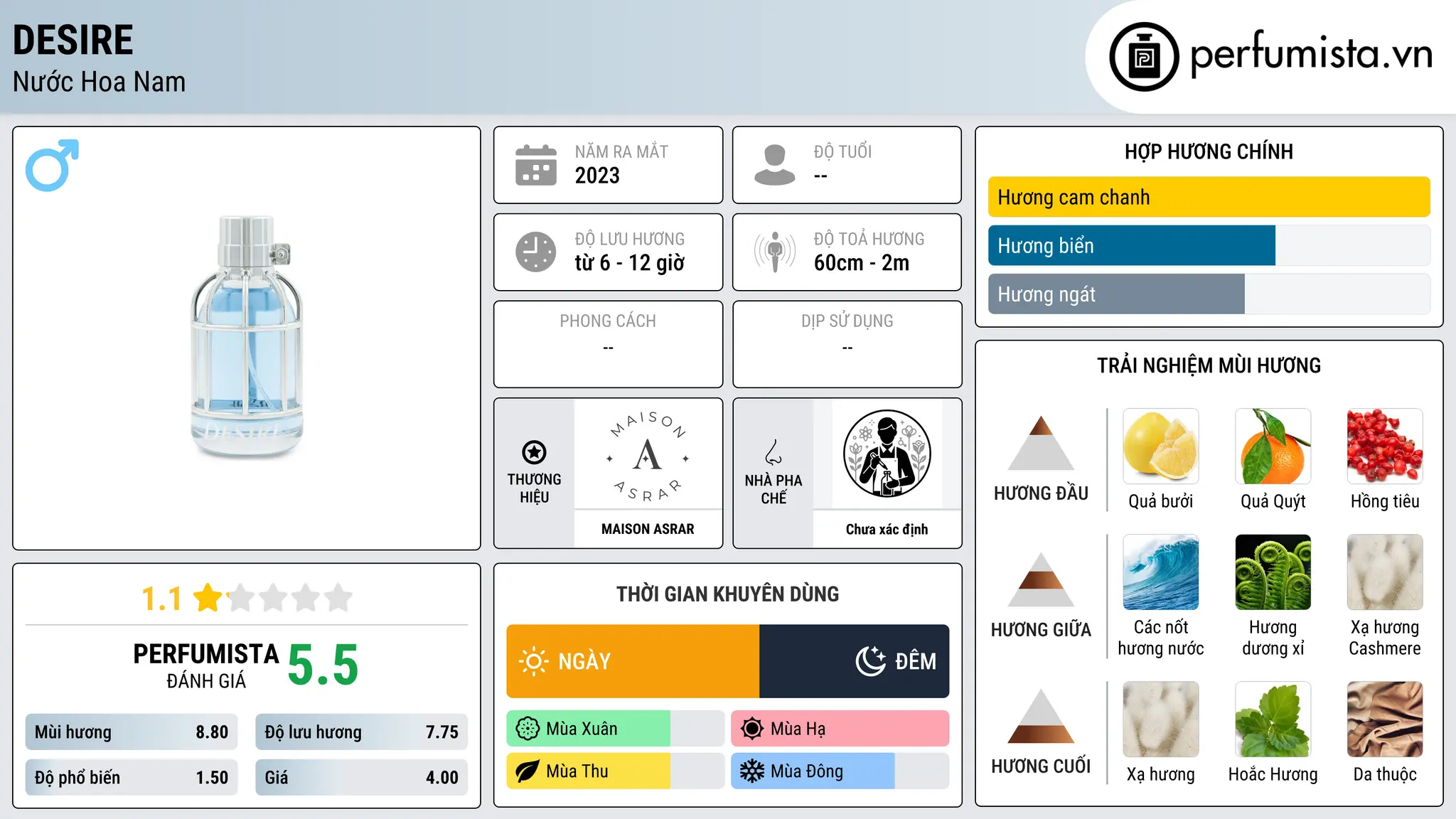Click the sun icon in the Ngày bar
The height and width of the screenshot is (819, 1456).
[533, 661]
